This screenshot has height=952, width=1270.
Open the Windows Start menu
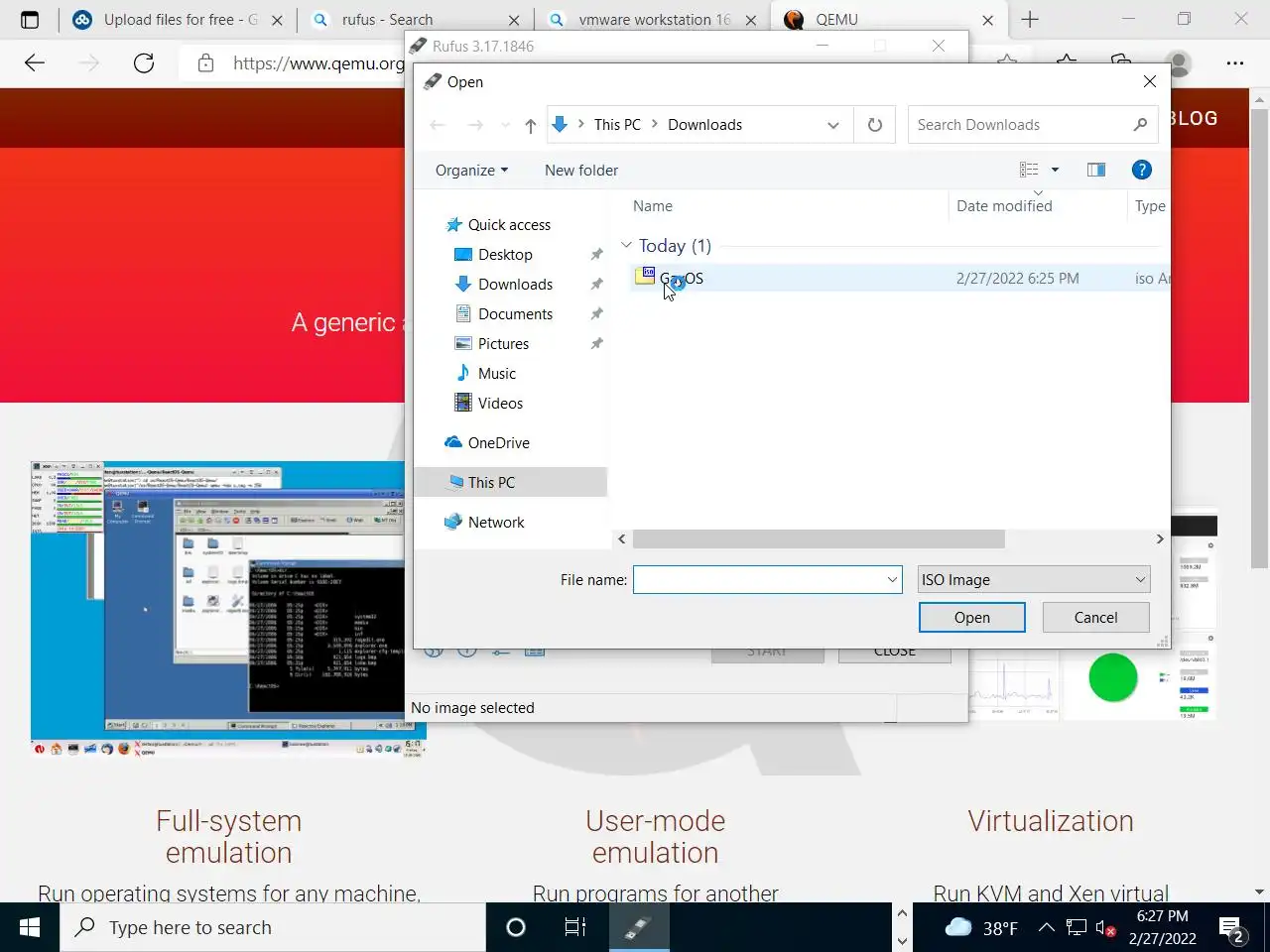pos(30,927)
